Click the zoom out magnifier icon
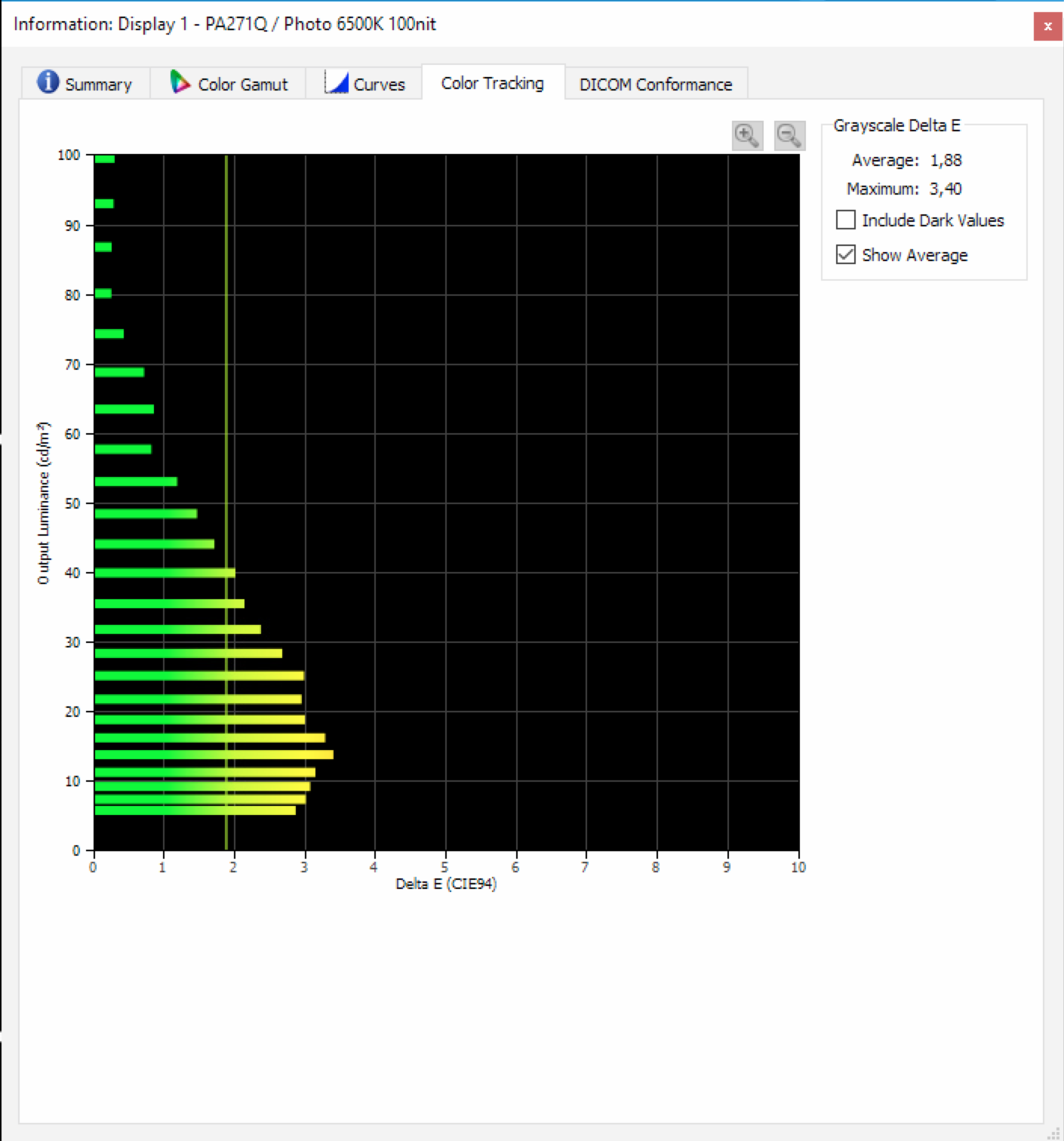The height and width of the screenshot is (1141, 1064). (789, 136)
